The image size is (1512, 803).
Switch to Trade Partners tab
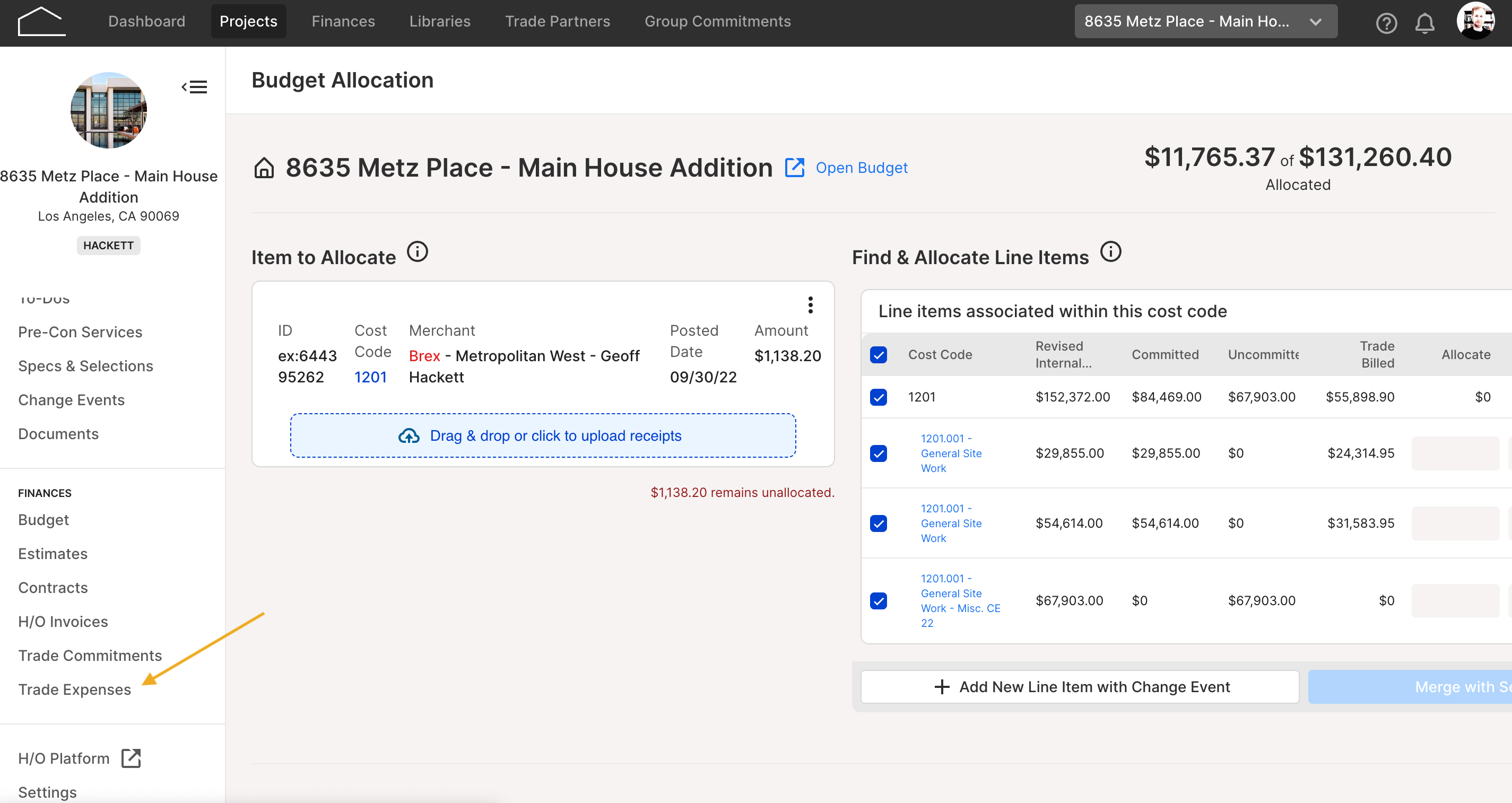(557, 21)
